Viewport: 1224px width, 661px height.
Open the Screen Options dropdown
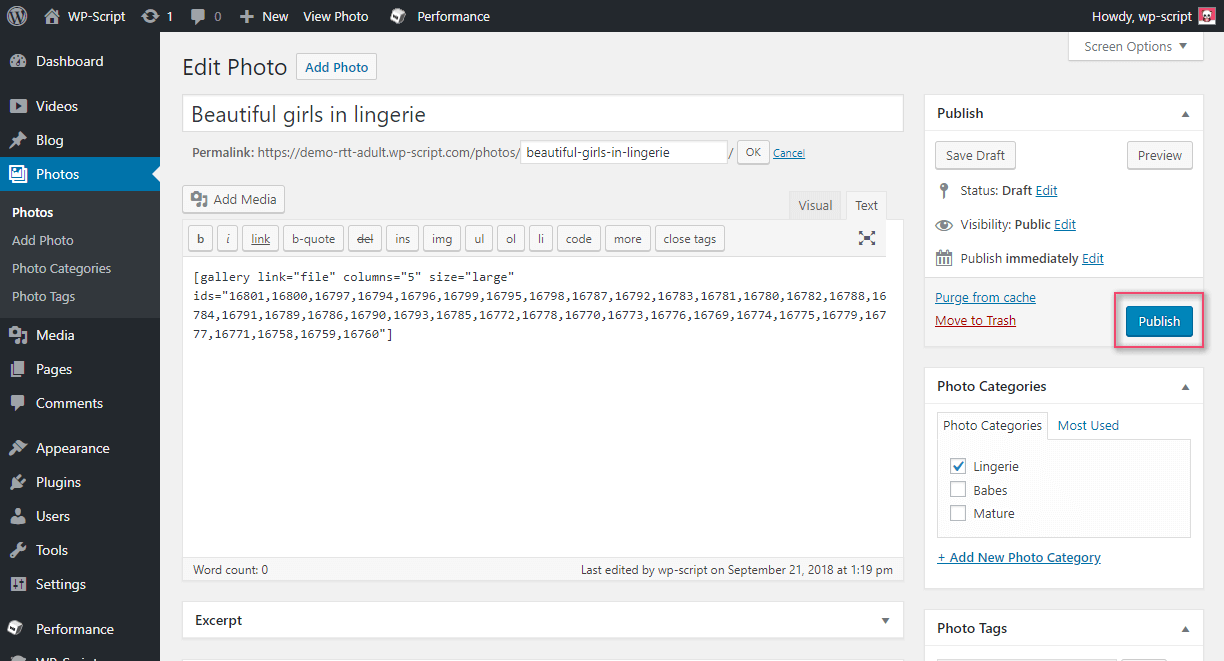click(1135, 46)
